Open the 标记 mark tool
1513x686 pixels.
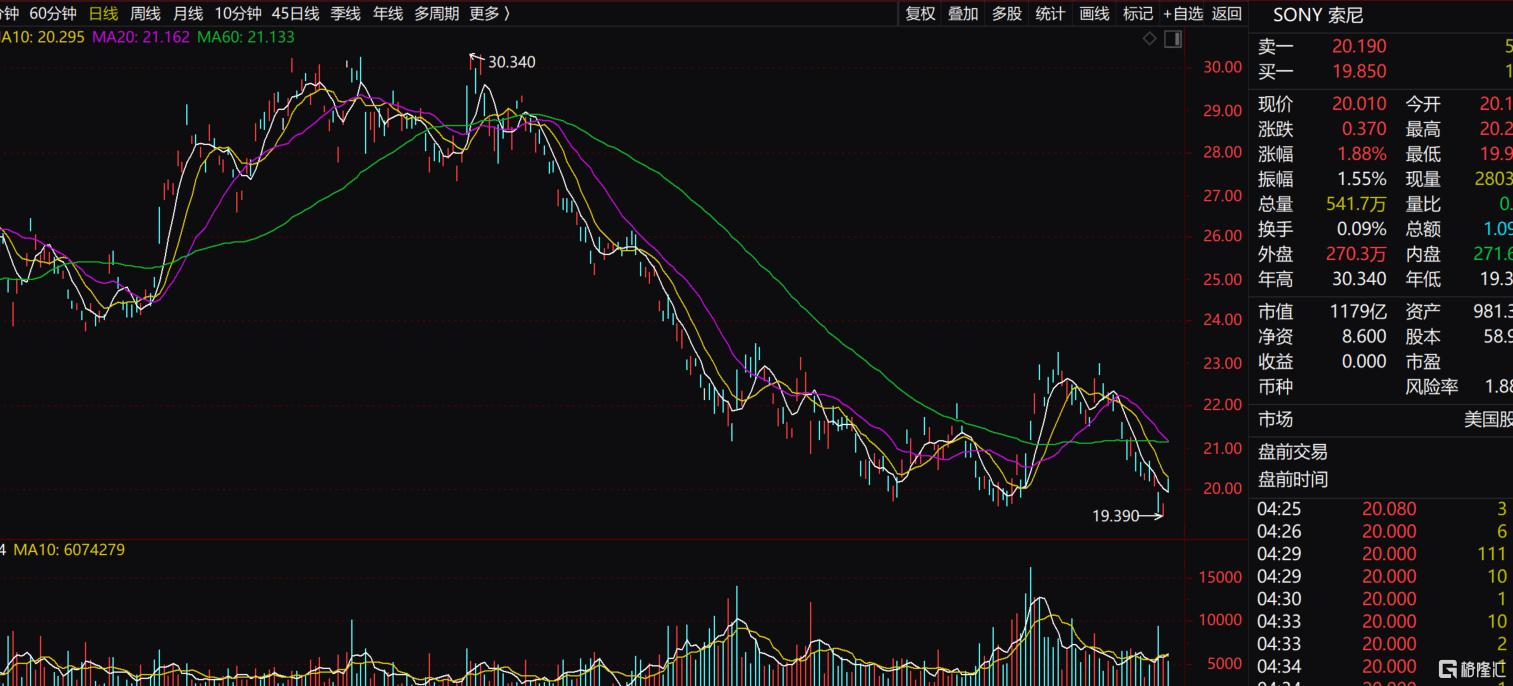tap(1138, 14)
